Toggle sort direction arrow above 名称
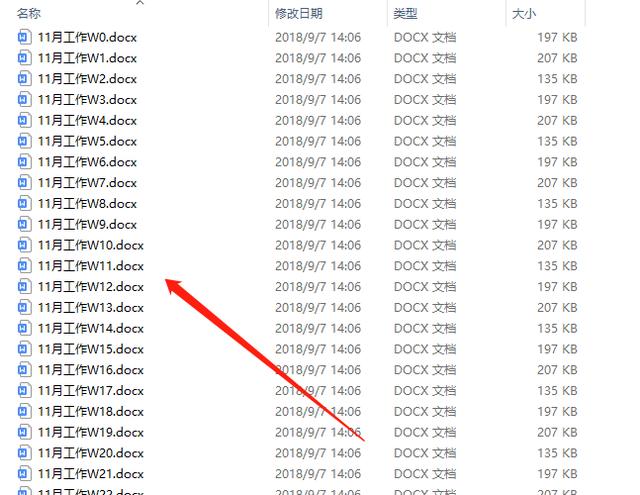This screenshot has width=640, height=495. click(140, 3)
